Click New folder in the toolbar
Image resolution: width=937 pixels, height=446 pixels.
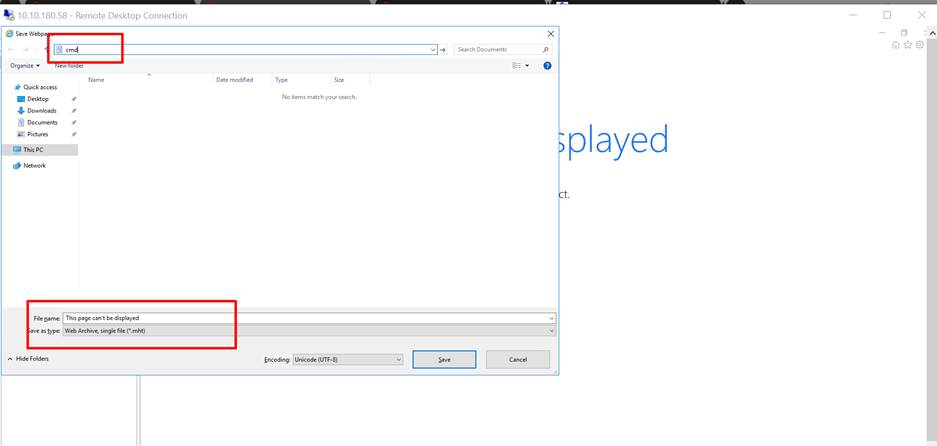[69, 66]
